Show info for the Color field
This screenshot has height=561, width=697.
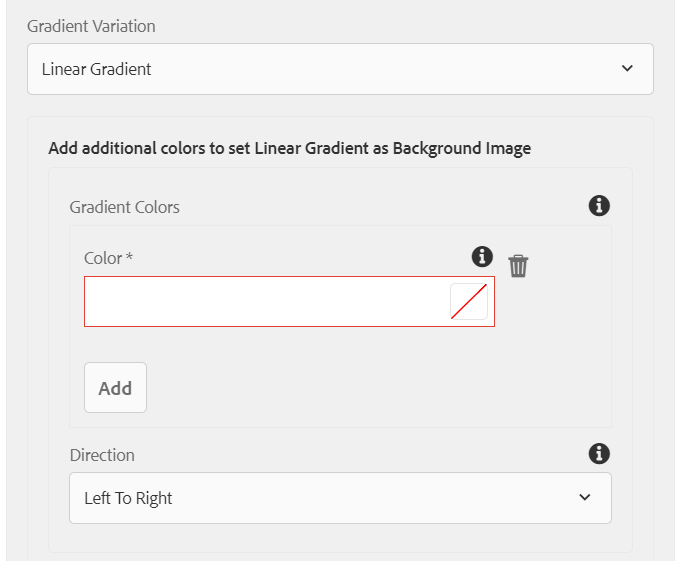pos(482,256)
